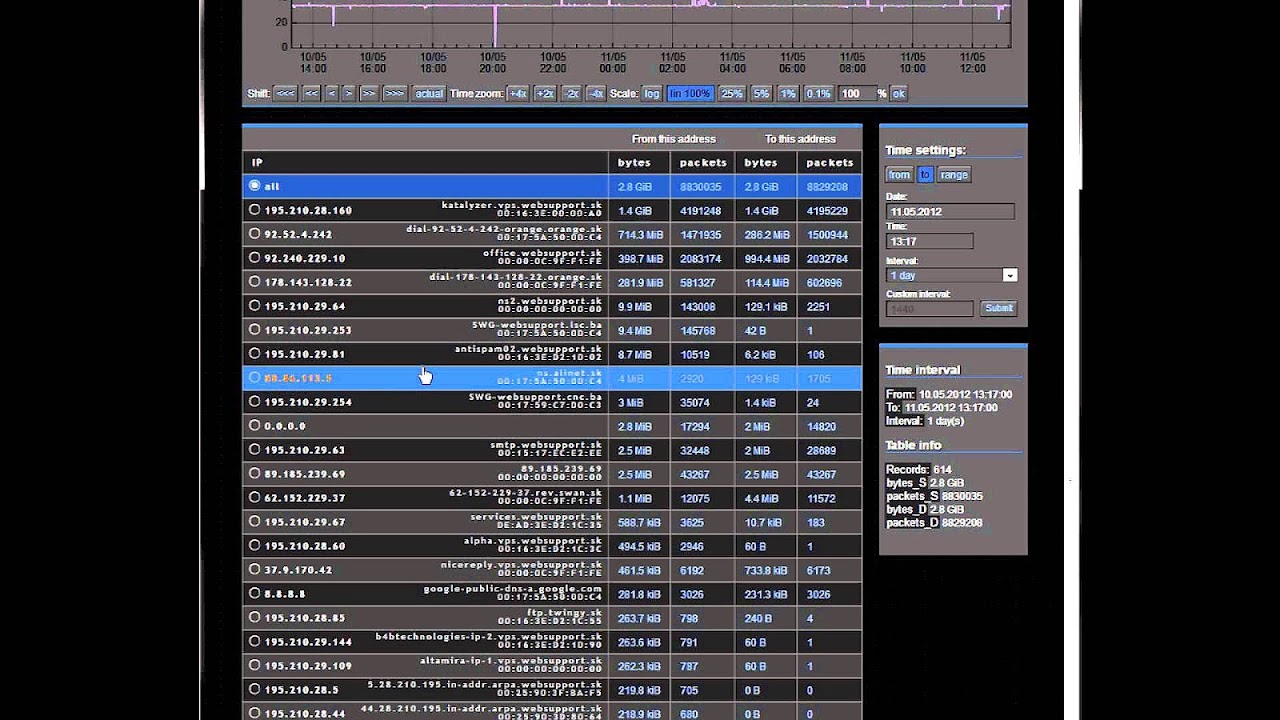The image size is (1280, 720).
Task: Set scale to 5%
Action: click(761, 93)
